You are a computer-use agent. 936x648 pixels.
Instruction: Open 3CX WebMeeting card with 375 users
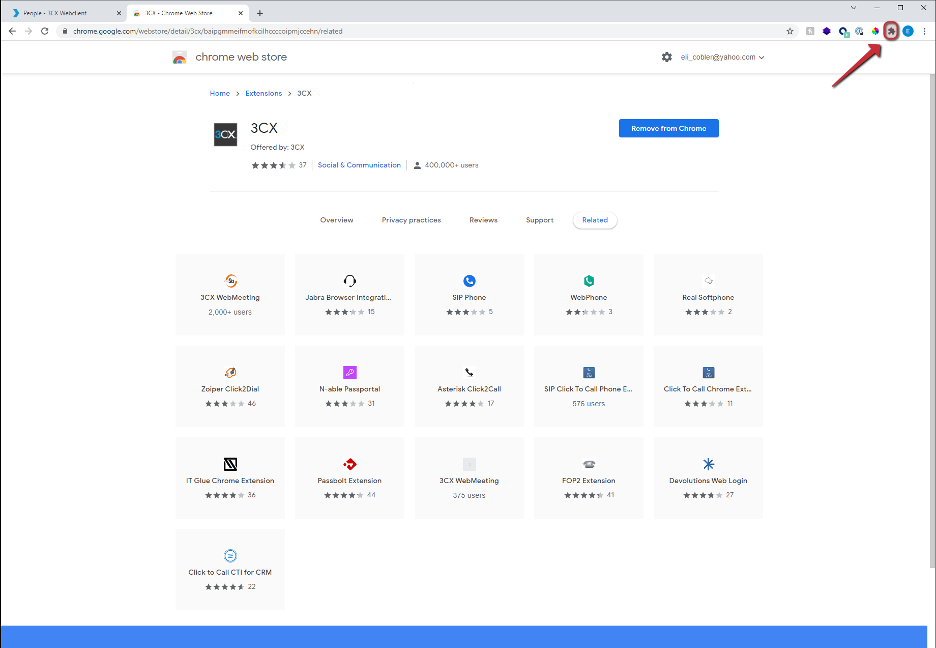tap(469, 478)
